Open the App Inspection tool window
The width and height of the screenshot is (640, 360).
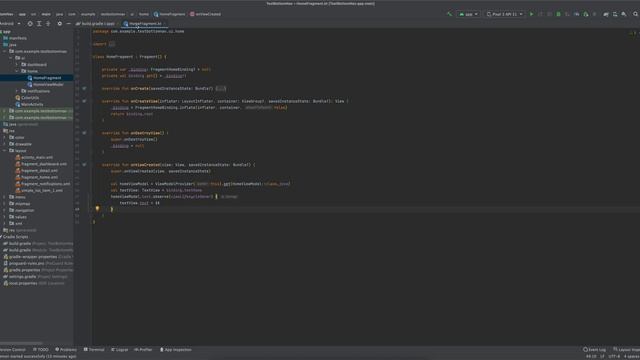[176, 350]
